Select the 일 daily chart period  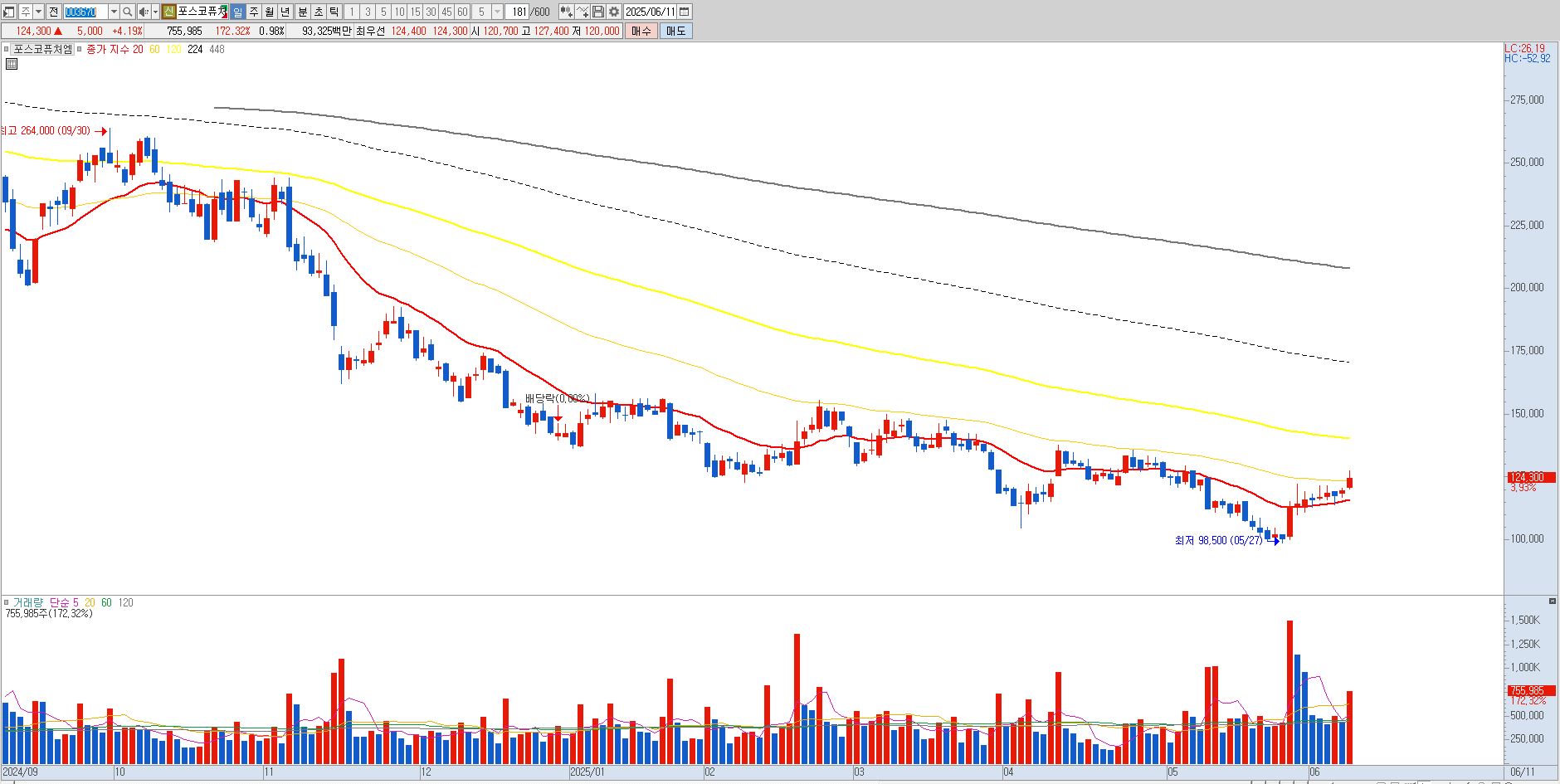(x=237, y=12)
